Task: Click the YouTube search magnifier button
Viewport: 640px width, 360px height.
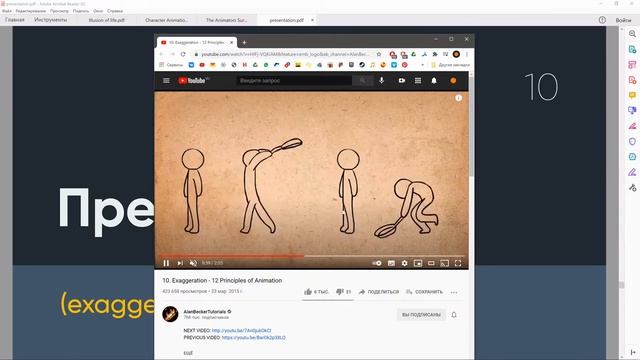Action: pos(362,81)
